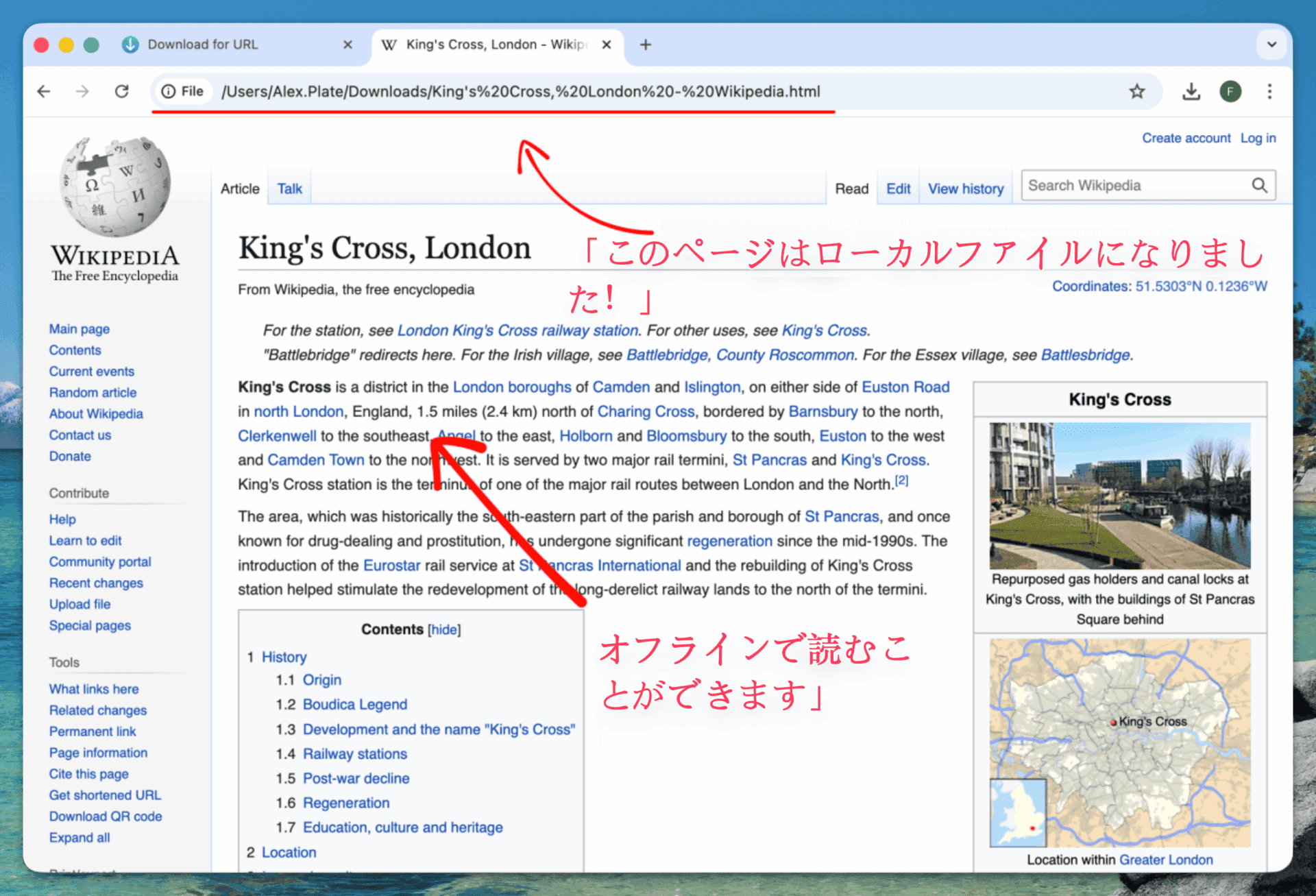The width and height of the screenshot is (1316, 896).
Task: Click the address bar file path
Action: pyautogui.click(x=520, y=91)
